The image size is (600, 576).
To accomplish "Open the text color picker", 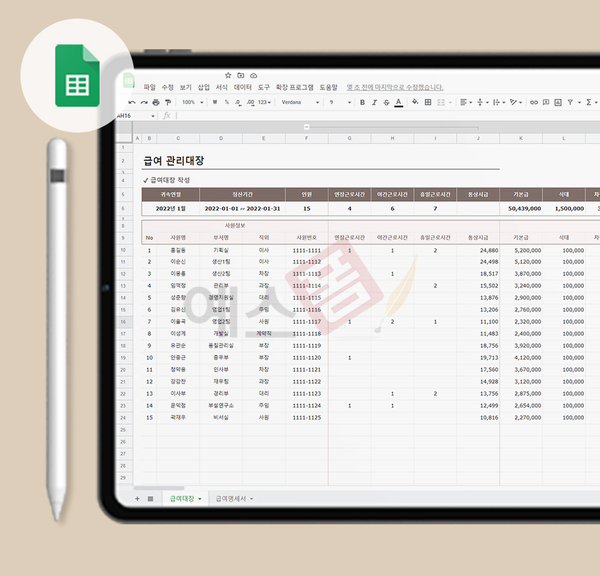I will 399,102.
